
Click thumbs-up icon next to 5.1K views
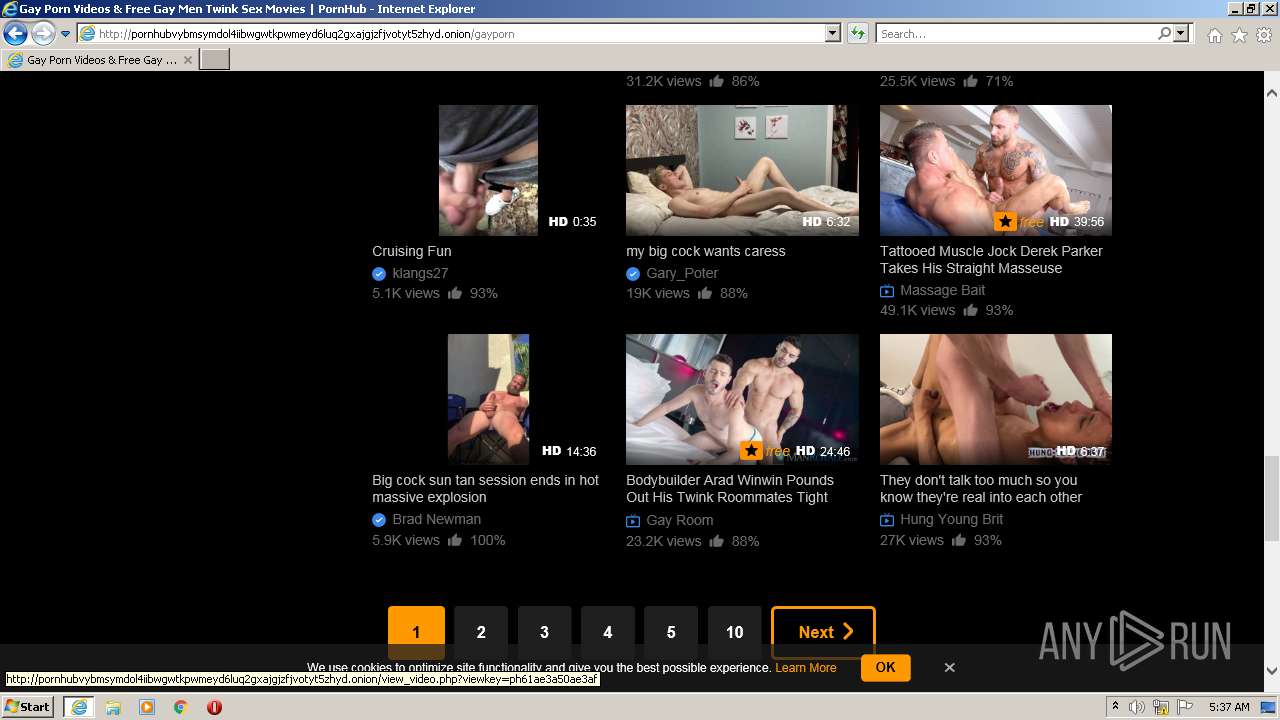tap(455, 293)
